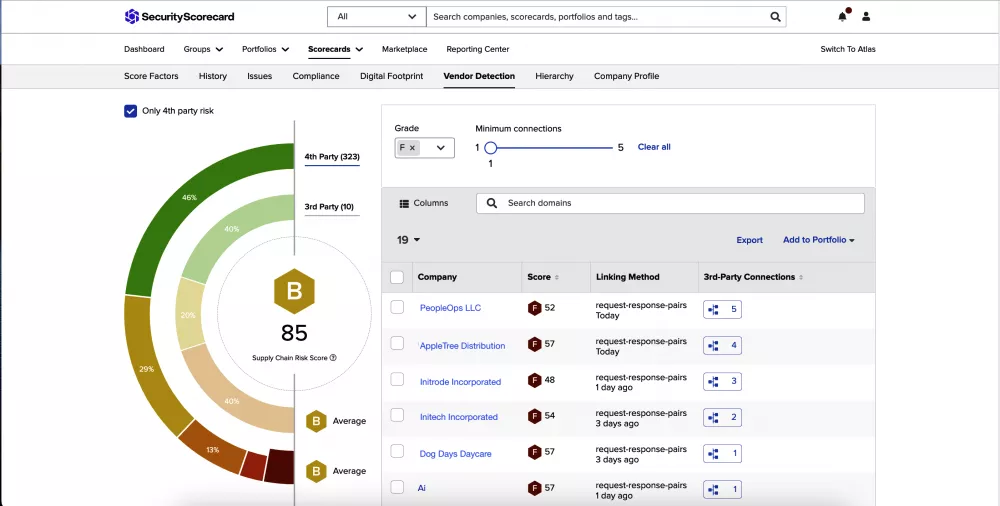Click Switch To Atlas
This screenshot has height=506, width=1000.
pos(848,49)
